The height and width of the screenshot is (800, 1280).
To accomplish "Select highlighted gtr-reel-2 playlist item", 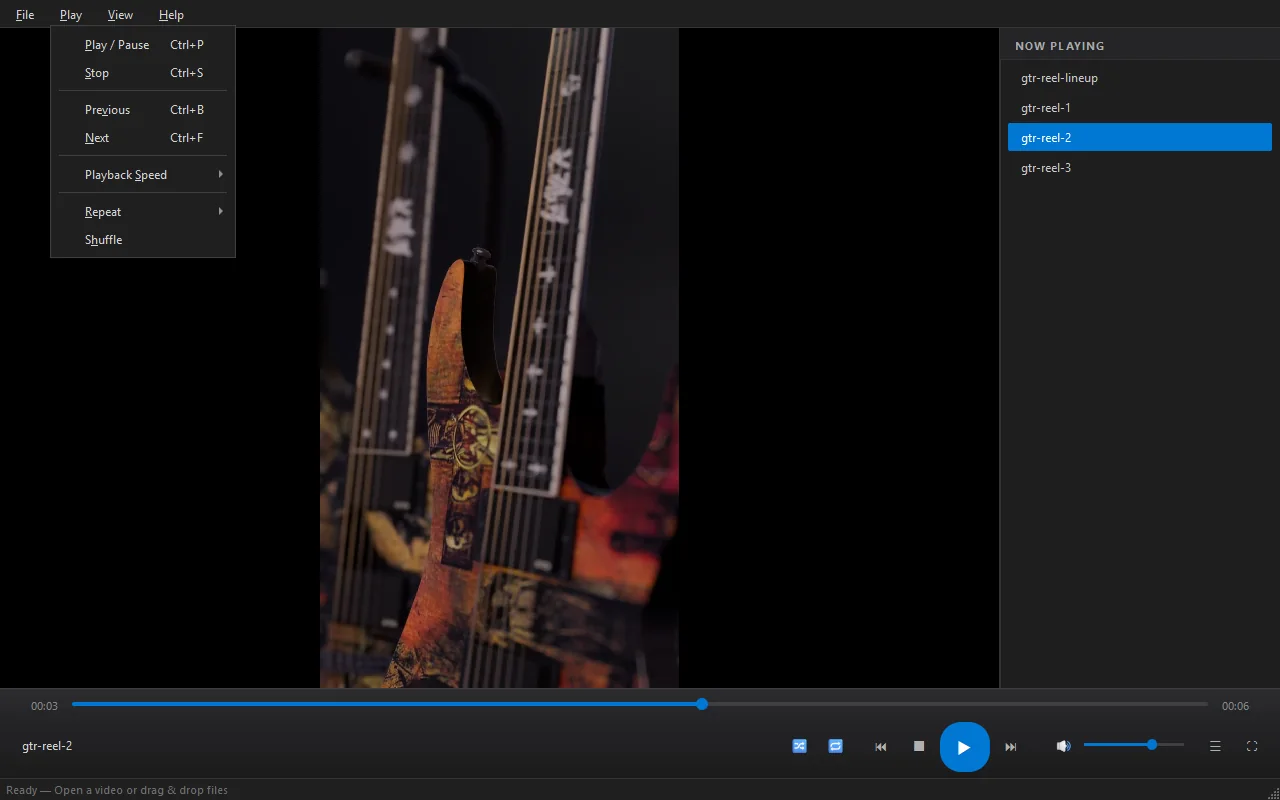I will coord(1140,138).
